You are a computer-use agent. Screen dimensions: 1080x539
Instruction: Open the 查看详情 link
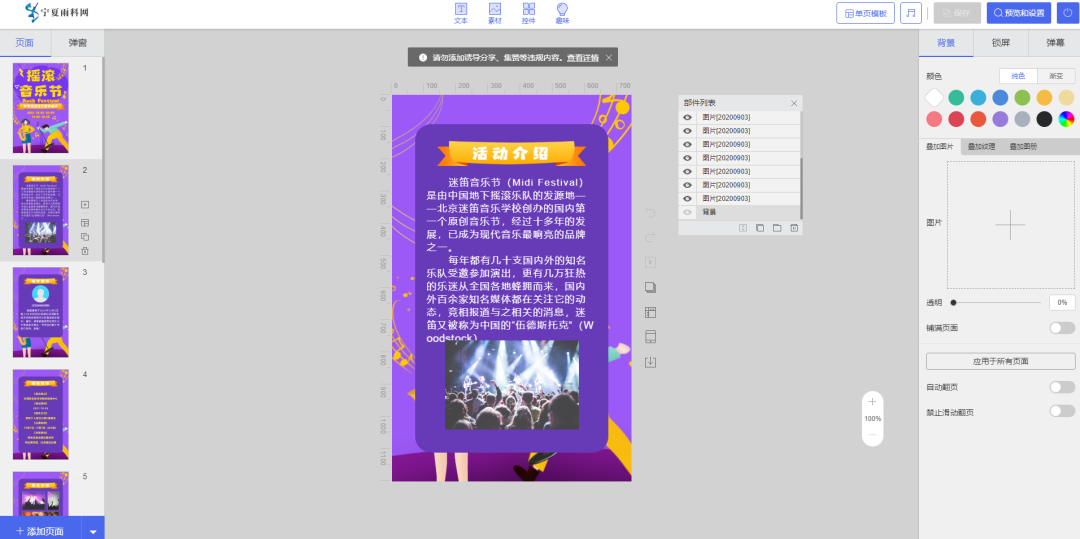583,58
